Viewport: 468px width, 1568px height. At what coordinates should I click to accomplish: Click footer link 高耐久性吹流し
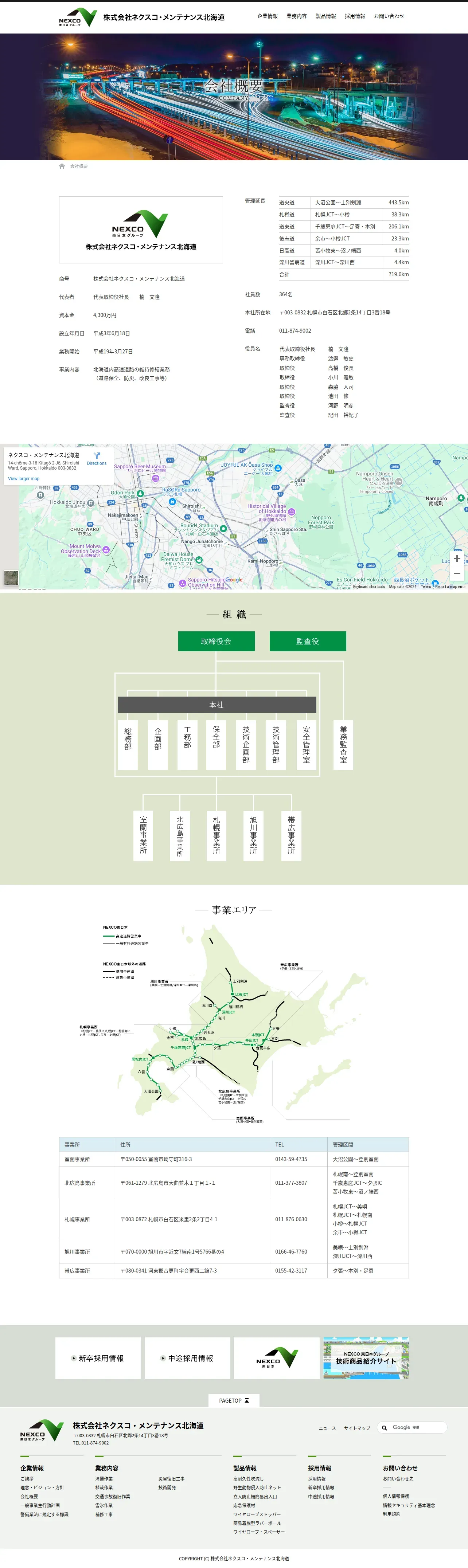(248, 1478)
